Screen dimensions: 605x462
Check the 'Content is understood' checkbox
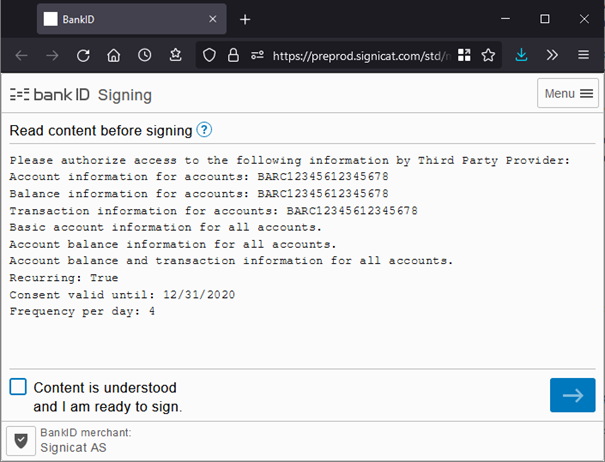click(18, 388)
